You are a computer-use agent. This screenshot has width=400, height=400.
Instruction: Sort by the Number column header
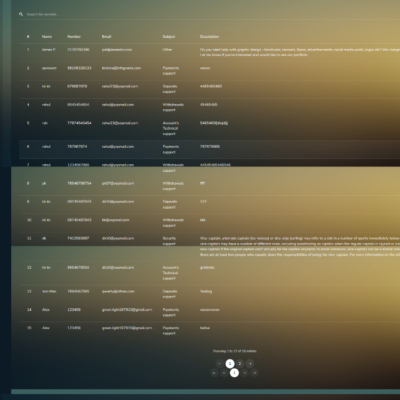(74, 37)
